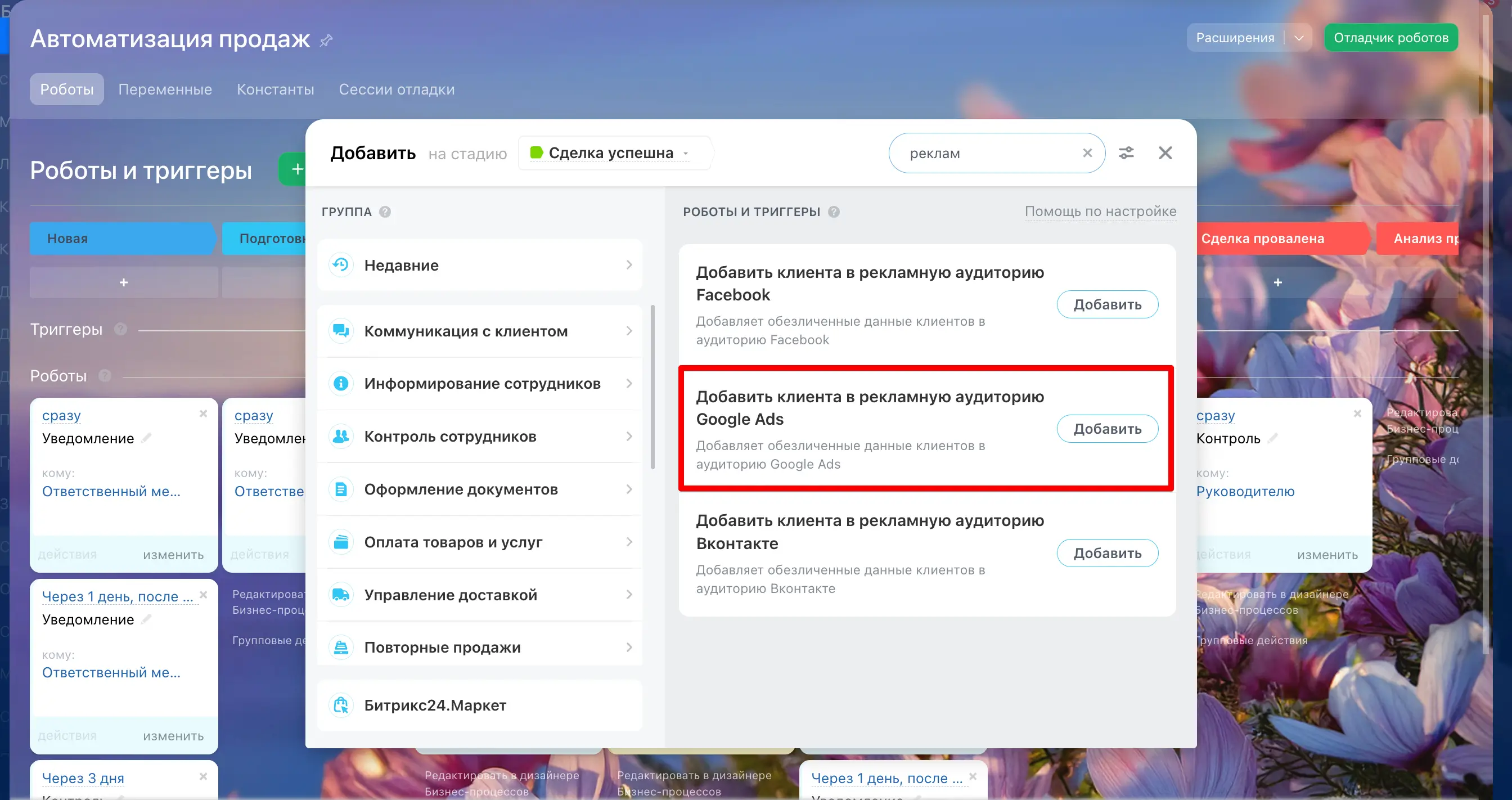Click the filter settings sliders icon
Image resolution: width=1512 pixels, height=800 pixels.
[1126, 153]
